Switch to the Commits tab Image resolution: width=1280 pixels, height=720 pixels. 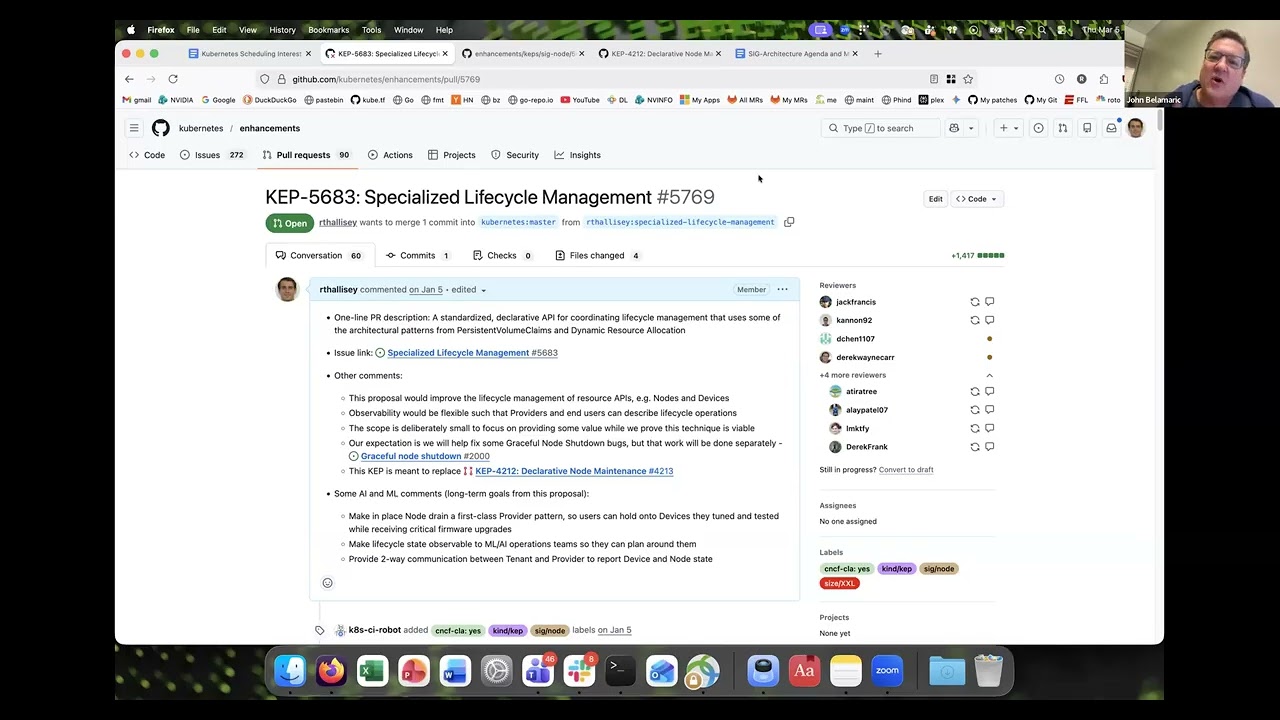(417, 255)
